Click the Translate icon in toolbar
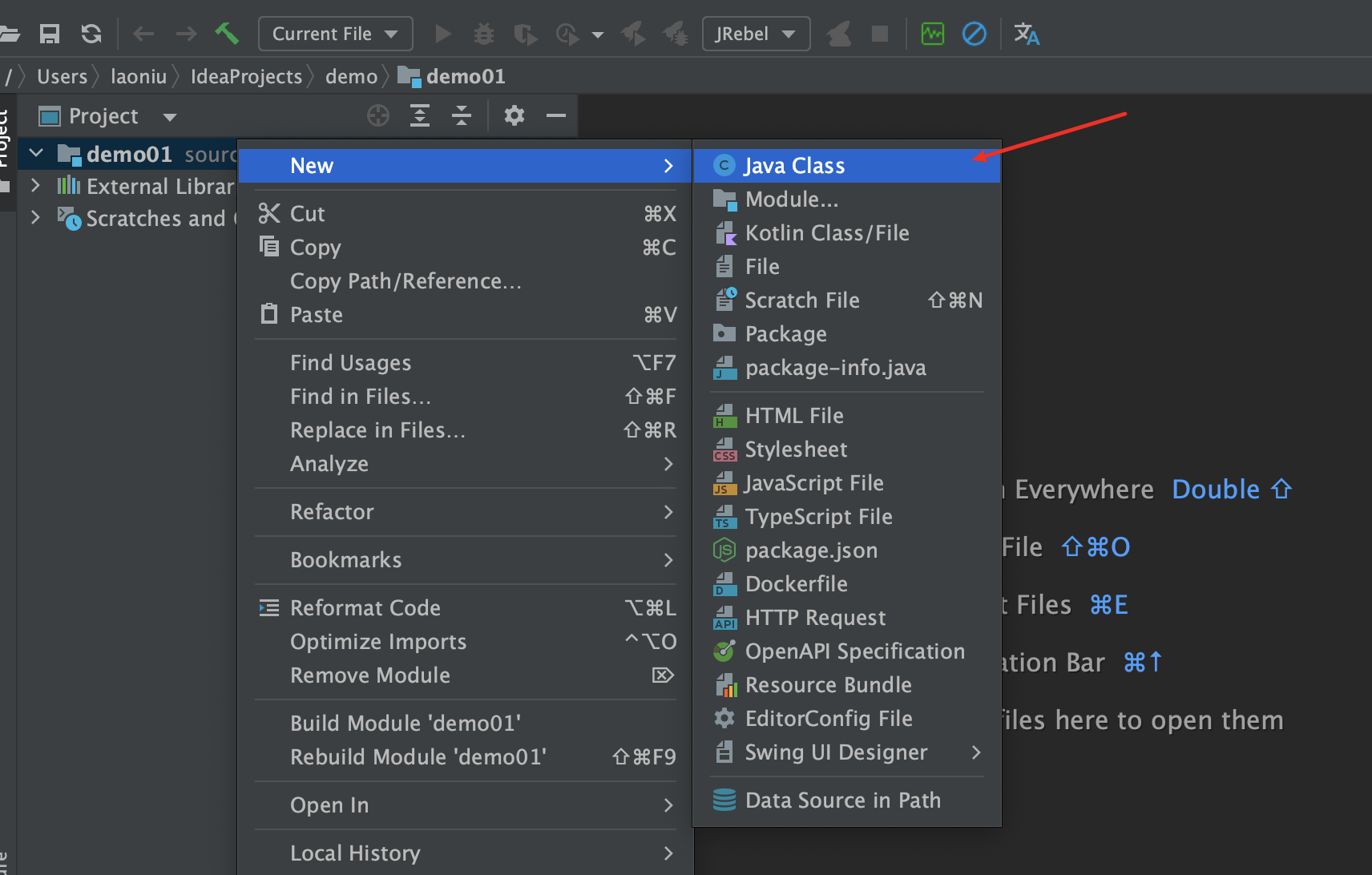Screen dimensions: 1372x875 1026,34
